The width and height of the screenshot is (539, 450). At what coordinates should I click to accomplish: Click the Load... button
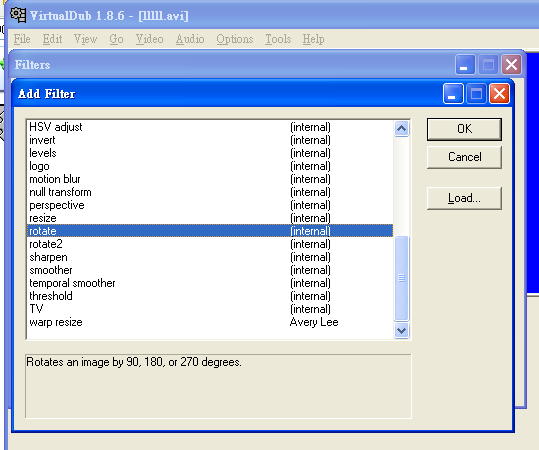coord(464,198)
